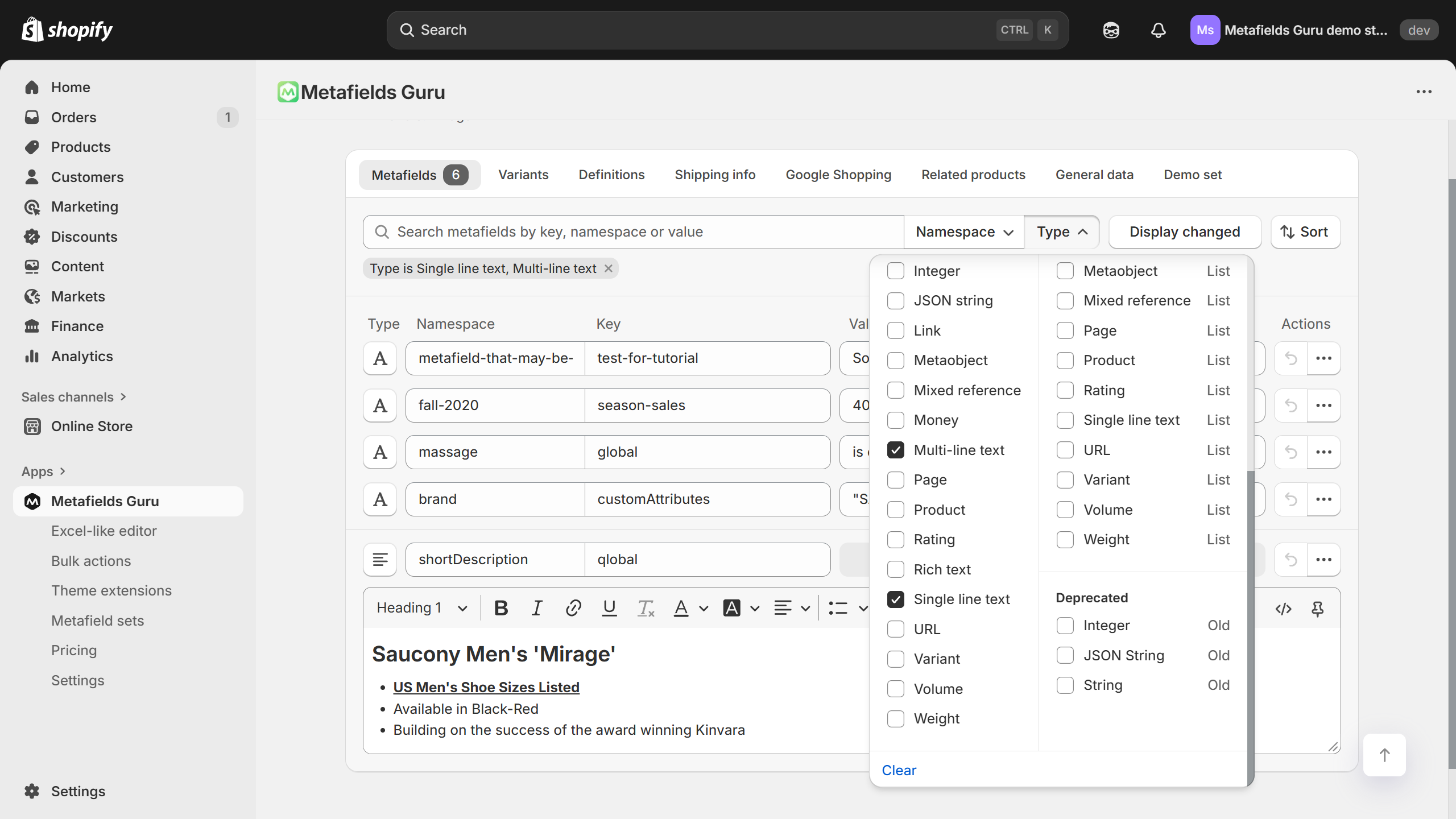
Task: Enable the JSON string type checkbox
Action: click(896, 300)
